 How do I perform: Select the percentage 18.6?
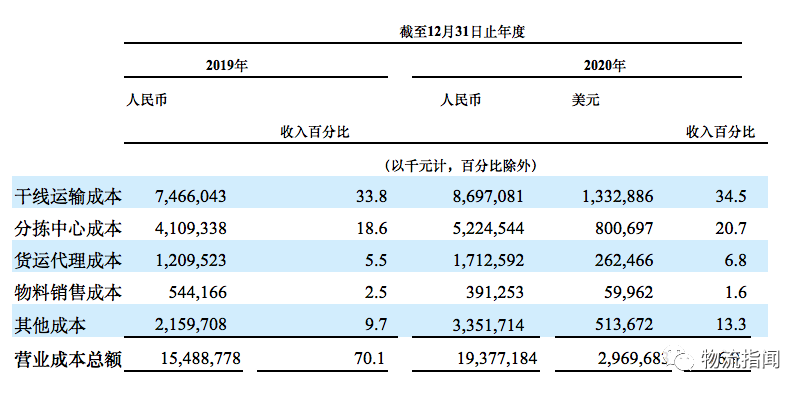[372, 228]
